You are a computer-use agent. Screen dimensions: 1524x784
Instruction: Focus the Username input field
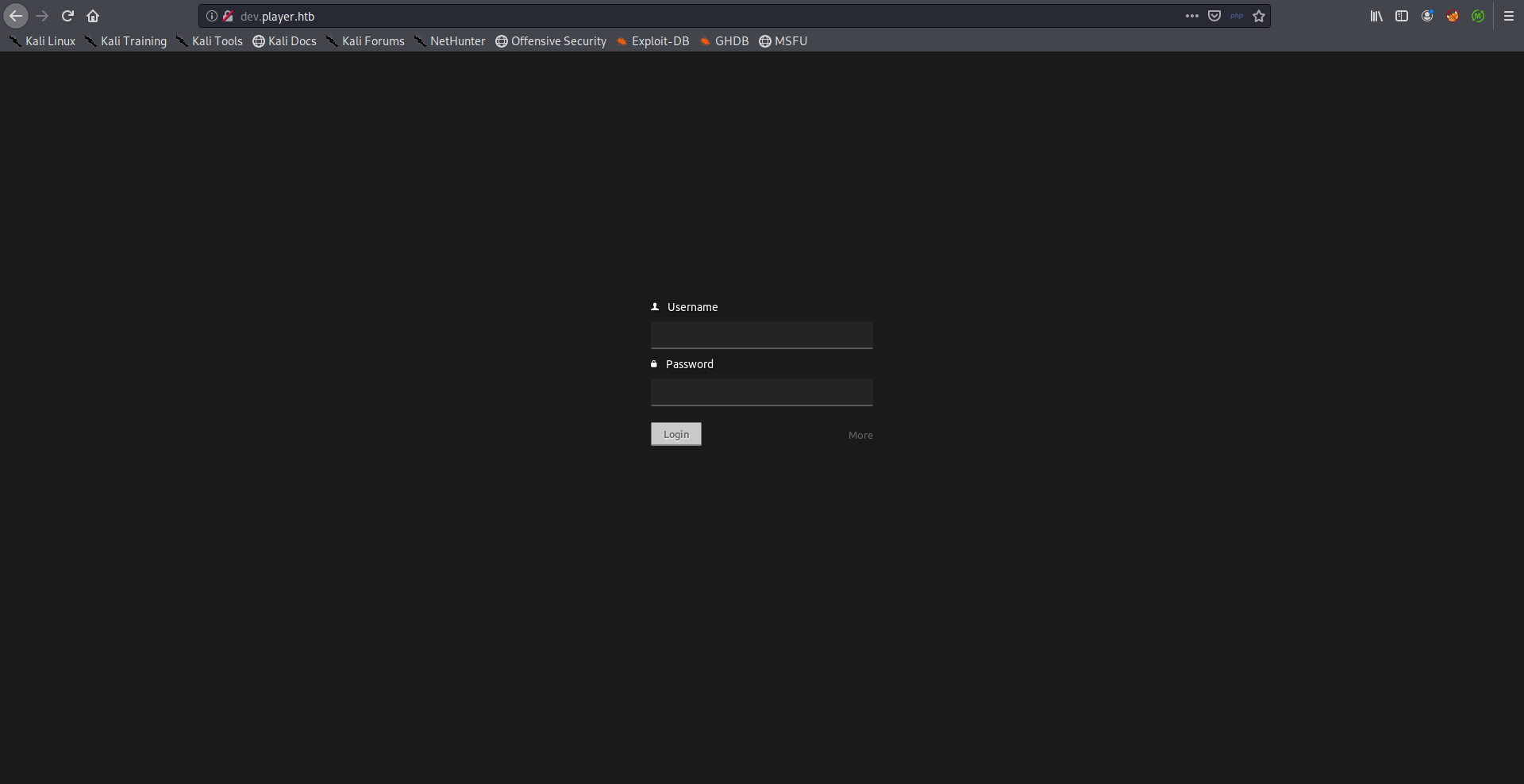coord(762,335)
